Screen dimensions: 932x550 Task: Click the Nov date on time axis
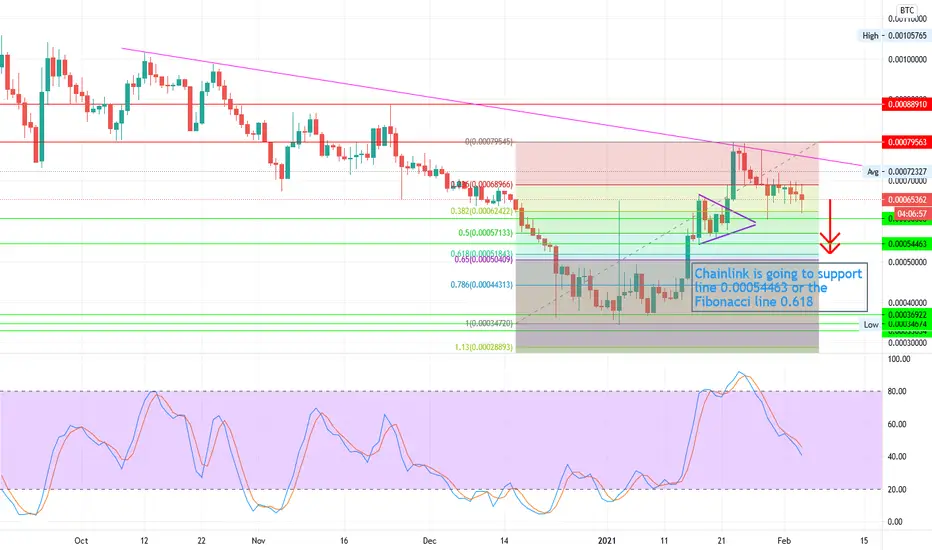(x=258, y=540)
